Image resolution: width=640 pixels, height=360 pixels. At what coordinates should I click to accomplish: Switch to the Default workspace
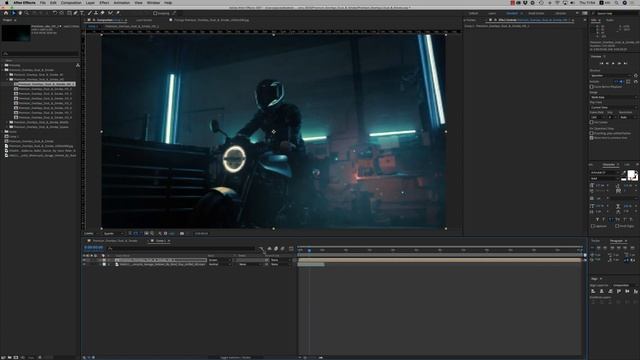click(473, 13)
